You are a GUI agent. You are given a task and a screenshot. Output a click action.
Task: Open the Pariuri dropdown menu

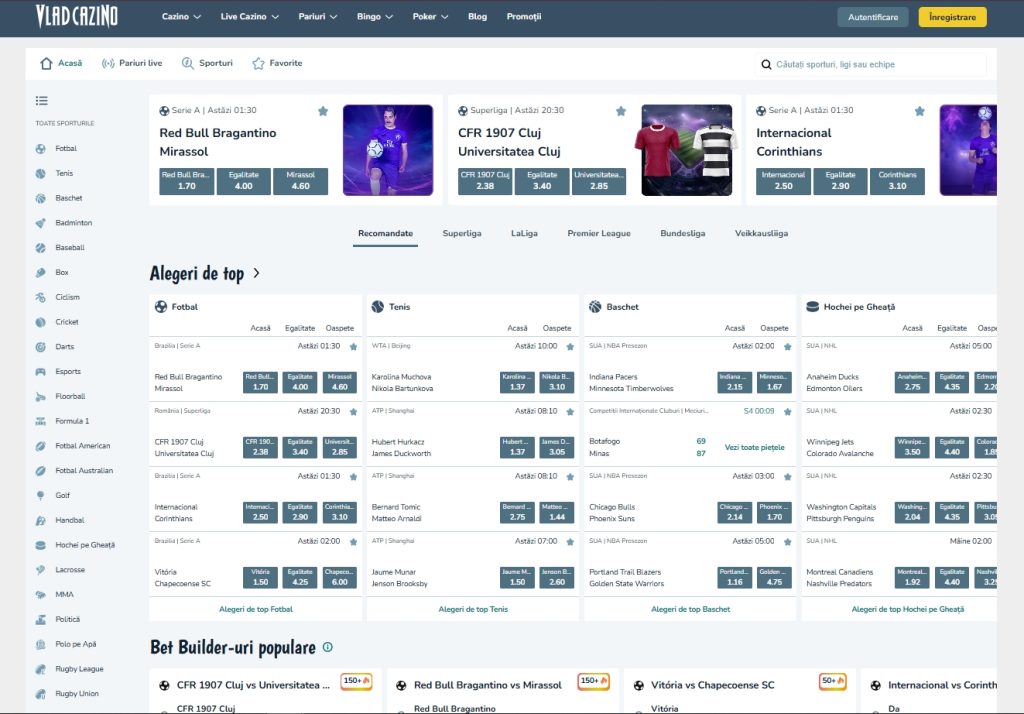(317, 16)
